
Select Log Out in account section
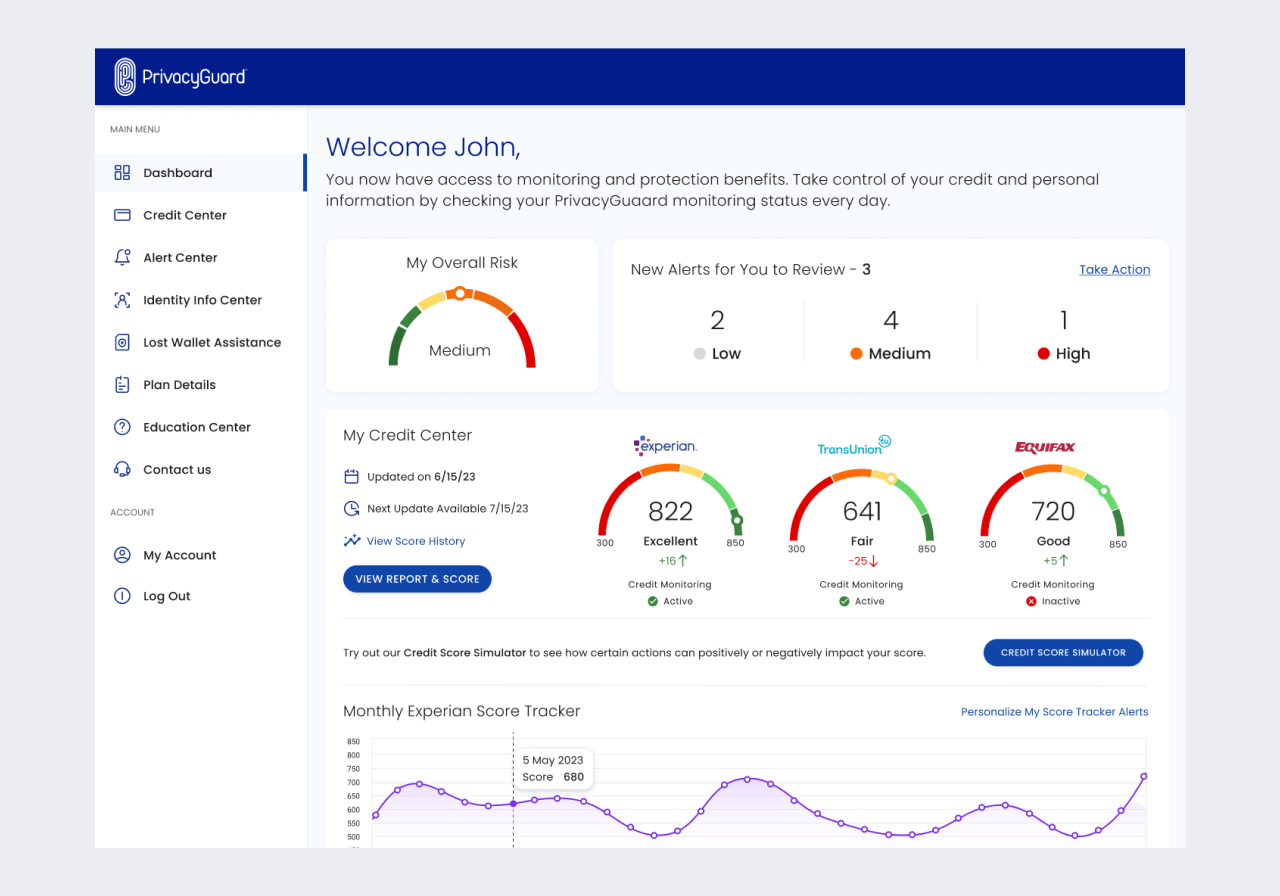click(166, 596)
